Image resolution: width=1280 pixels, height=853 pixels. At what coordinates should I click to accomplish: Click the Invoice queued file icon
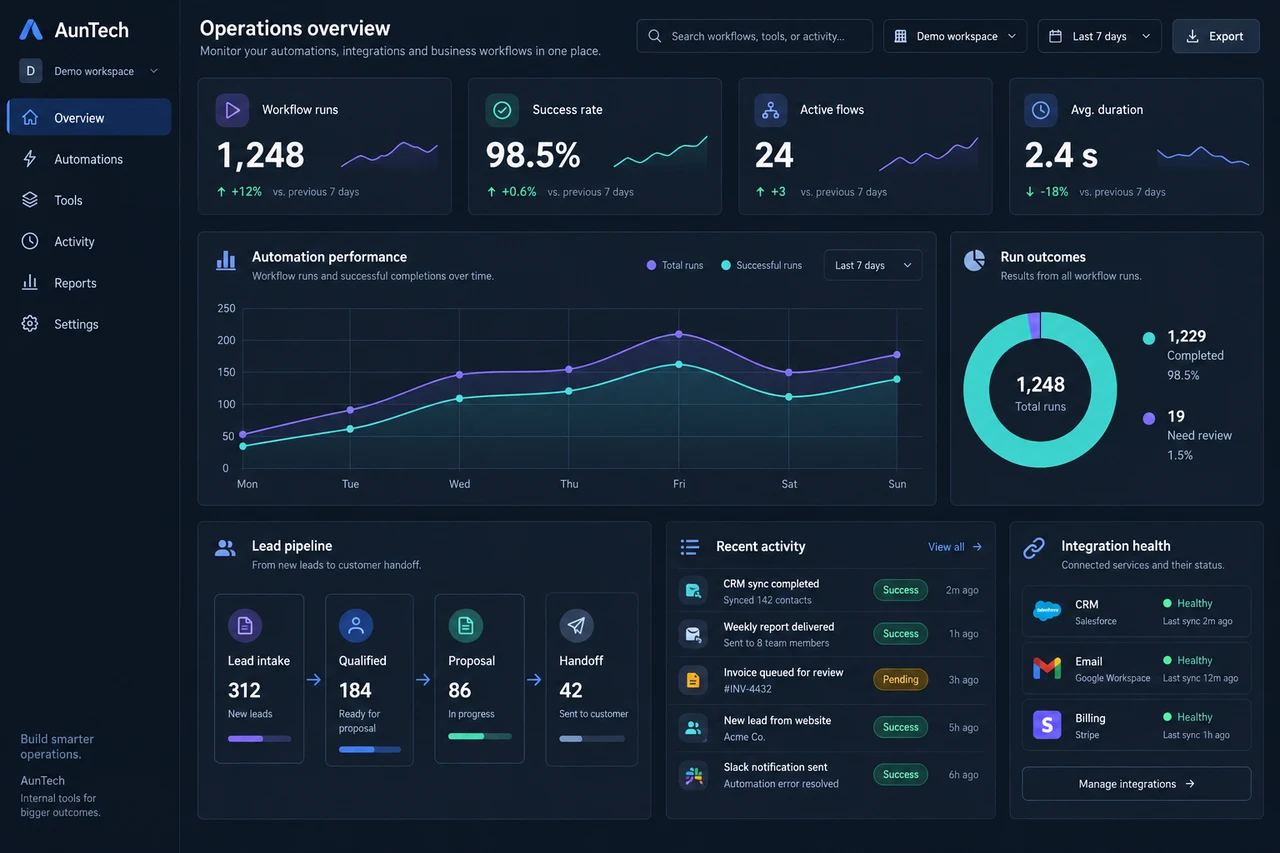[692, 680]
